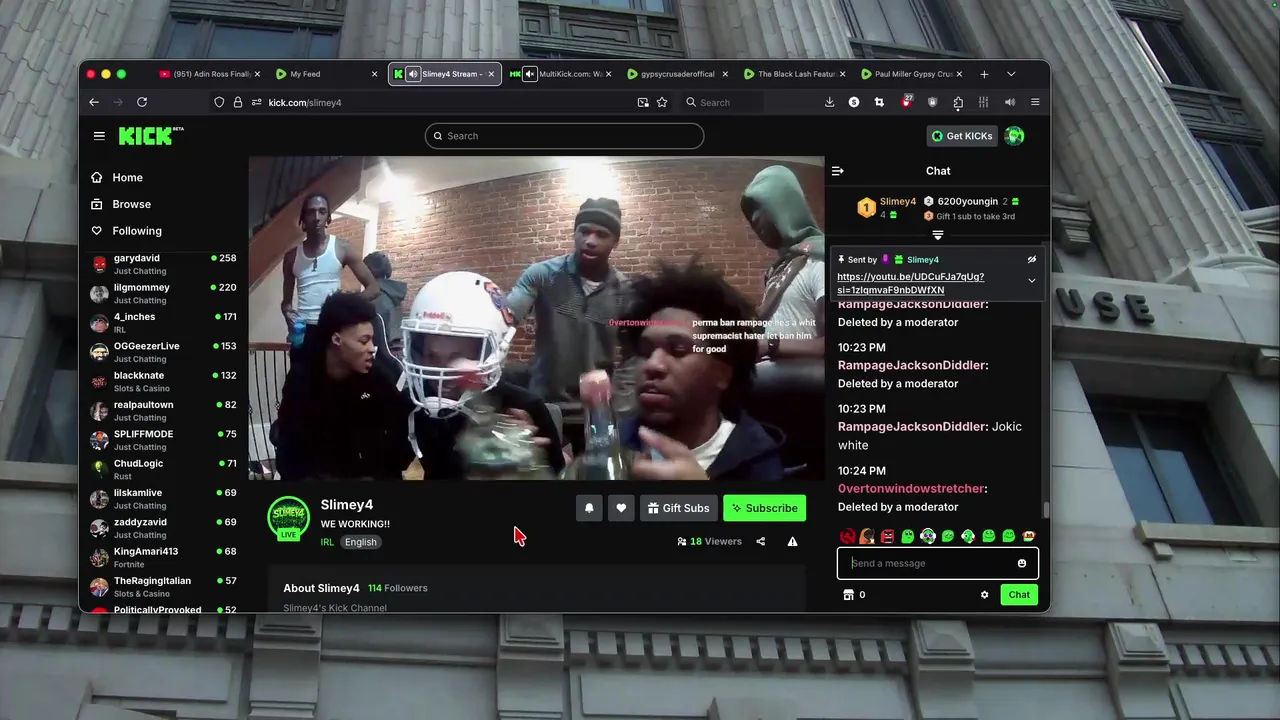The image size is (1280, 720).
Task: Open the Kick hamburger menu
Action: click(99, 136)
